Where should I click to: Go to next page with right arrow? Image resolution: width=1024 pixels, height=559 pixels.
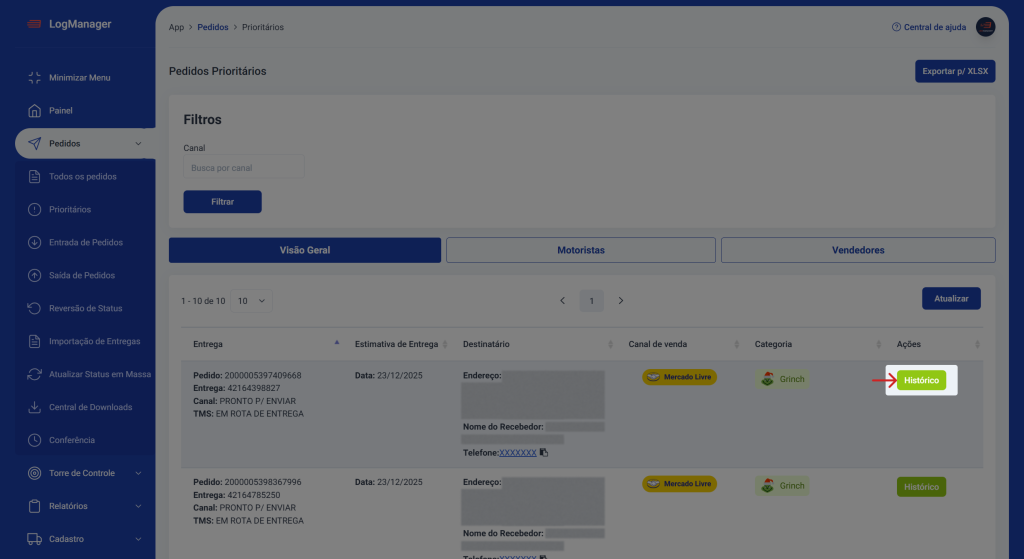621,301
